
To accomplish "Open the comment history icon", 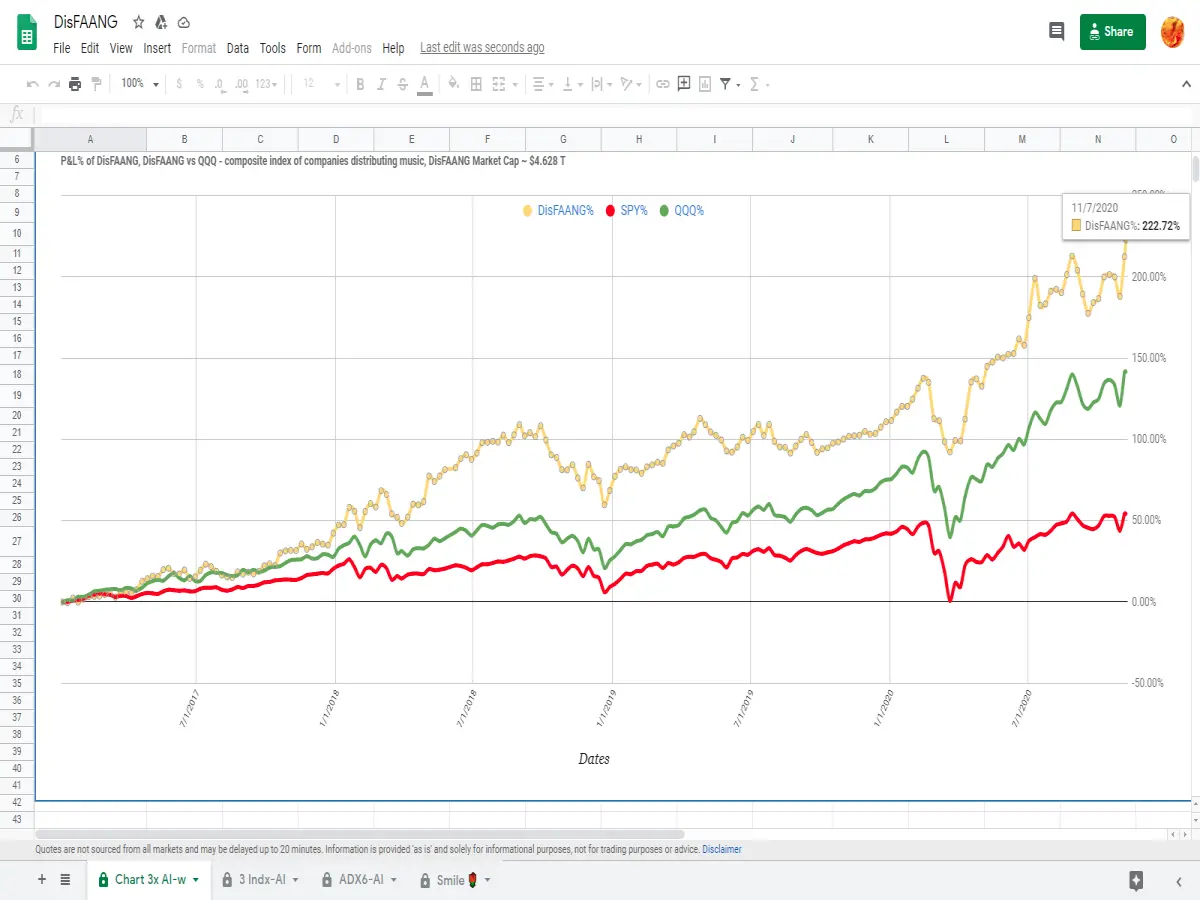I will (1056, 31).
